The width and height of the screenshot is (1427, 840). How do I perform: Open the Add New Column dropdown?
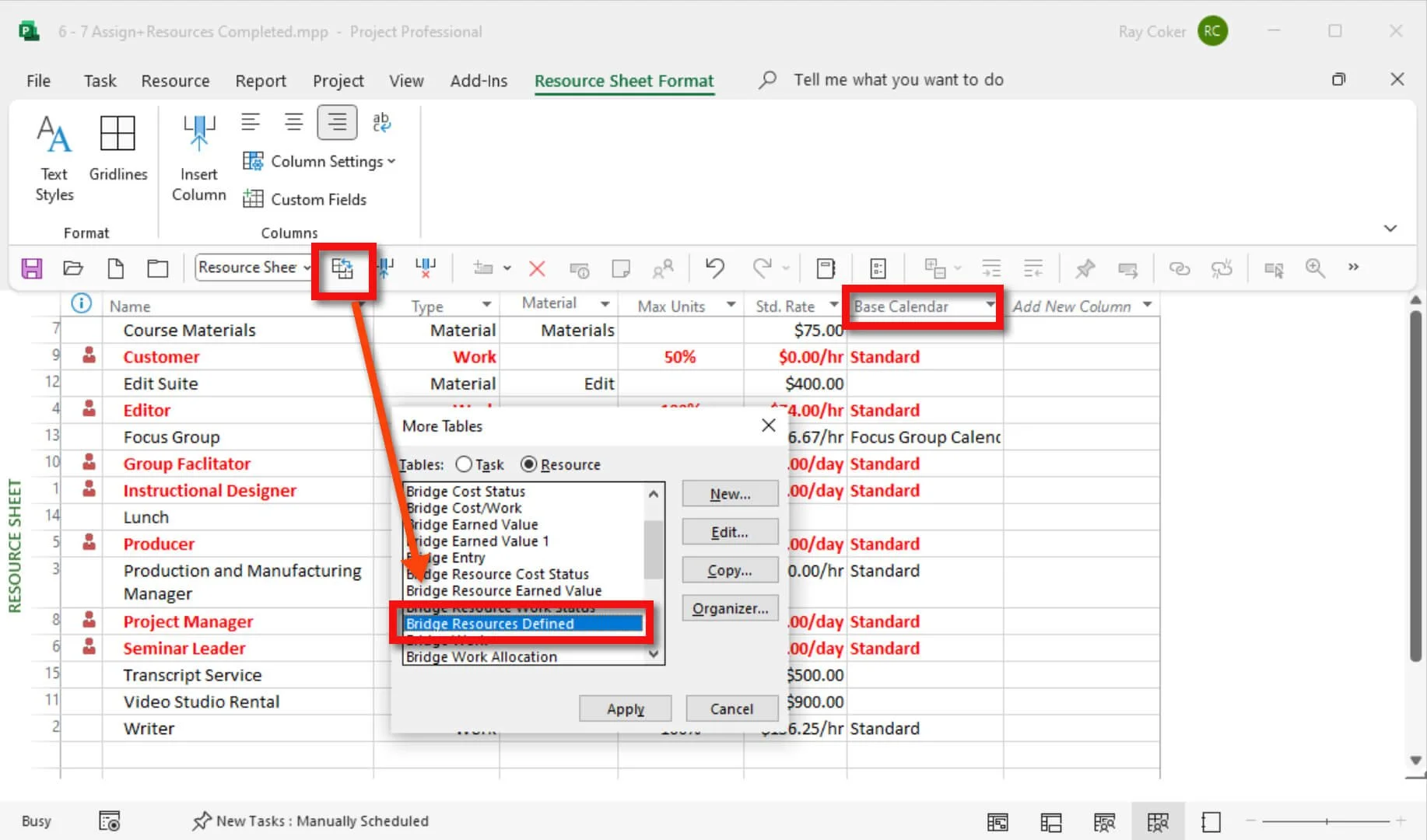pyautogui.click(x=1147, y=304)
